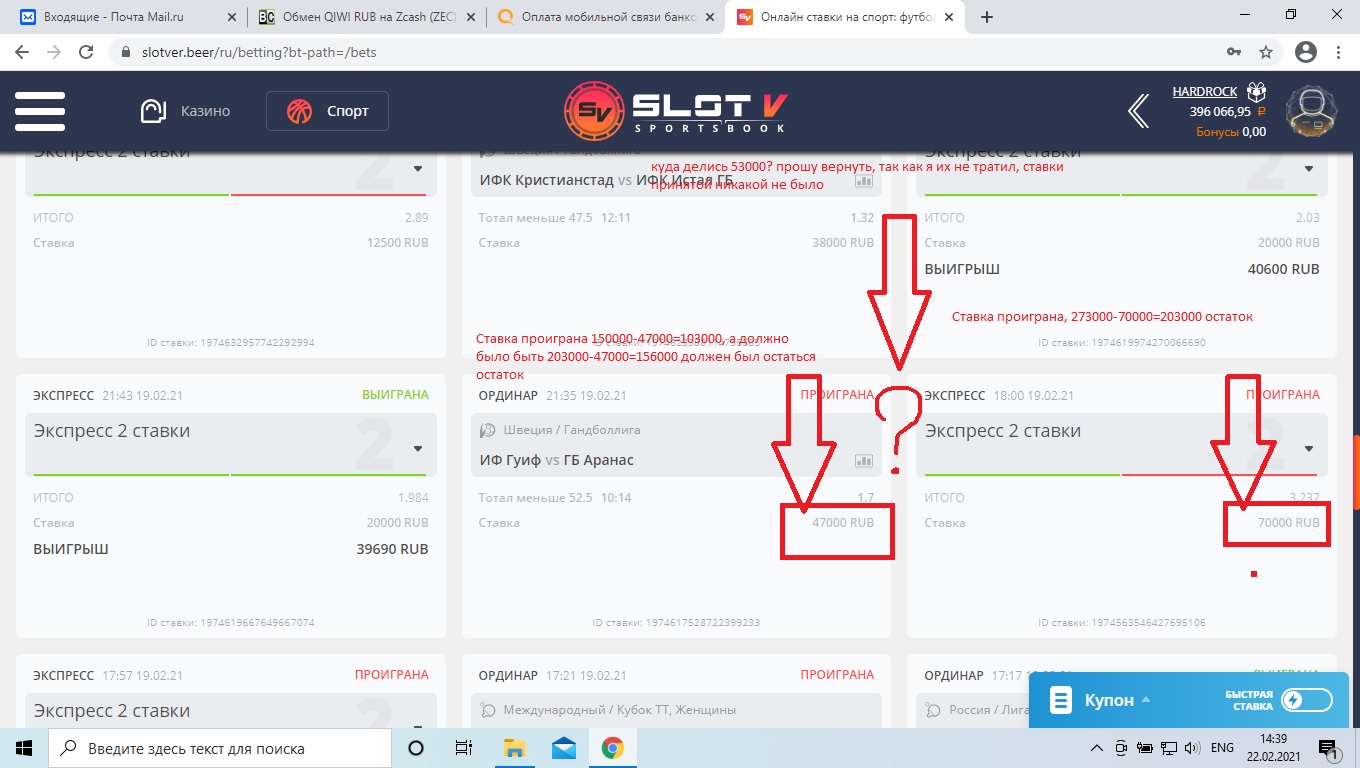Screen dimensions: 1360x768
Task: Click the sport icon beside Россия / Лига
Action: point(934,710)
